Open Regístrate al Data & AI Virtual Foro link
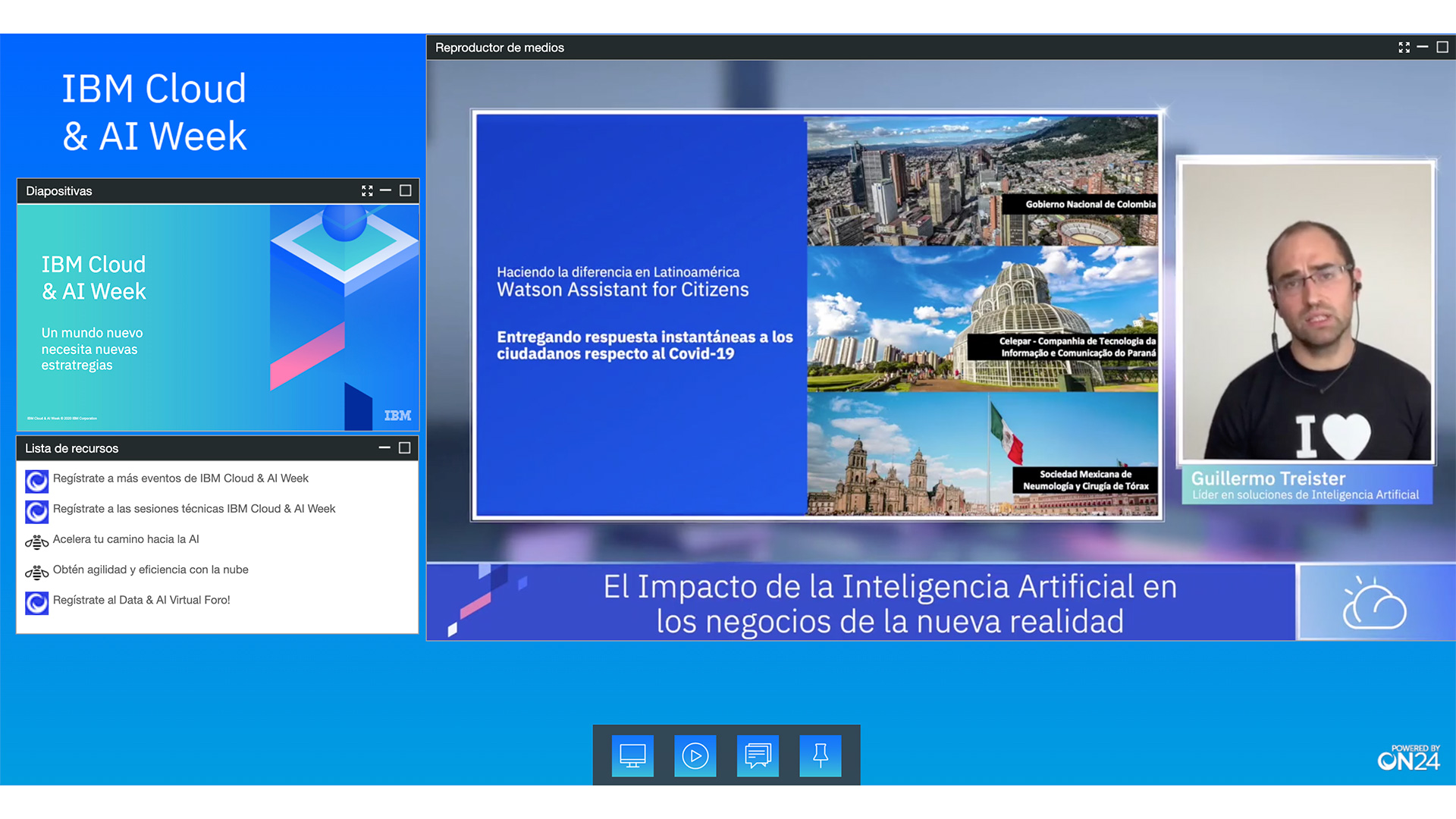This screenshot has width=1456, height=819. coord(142,600)
